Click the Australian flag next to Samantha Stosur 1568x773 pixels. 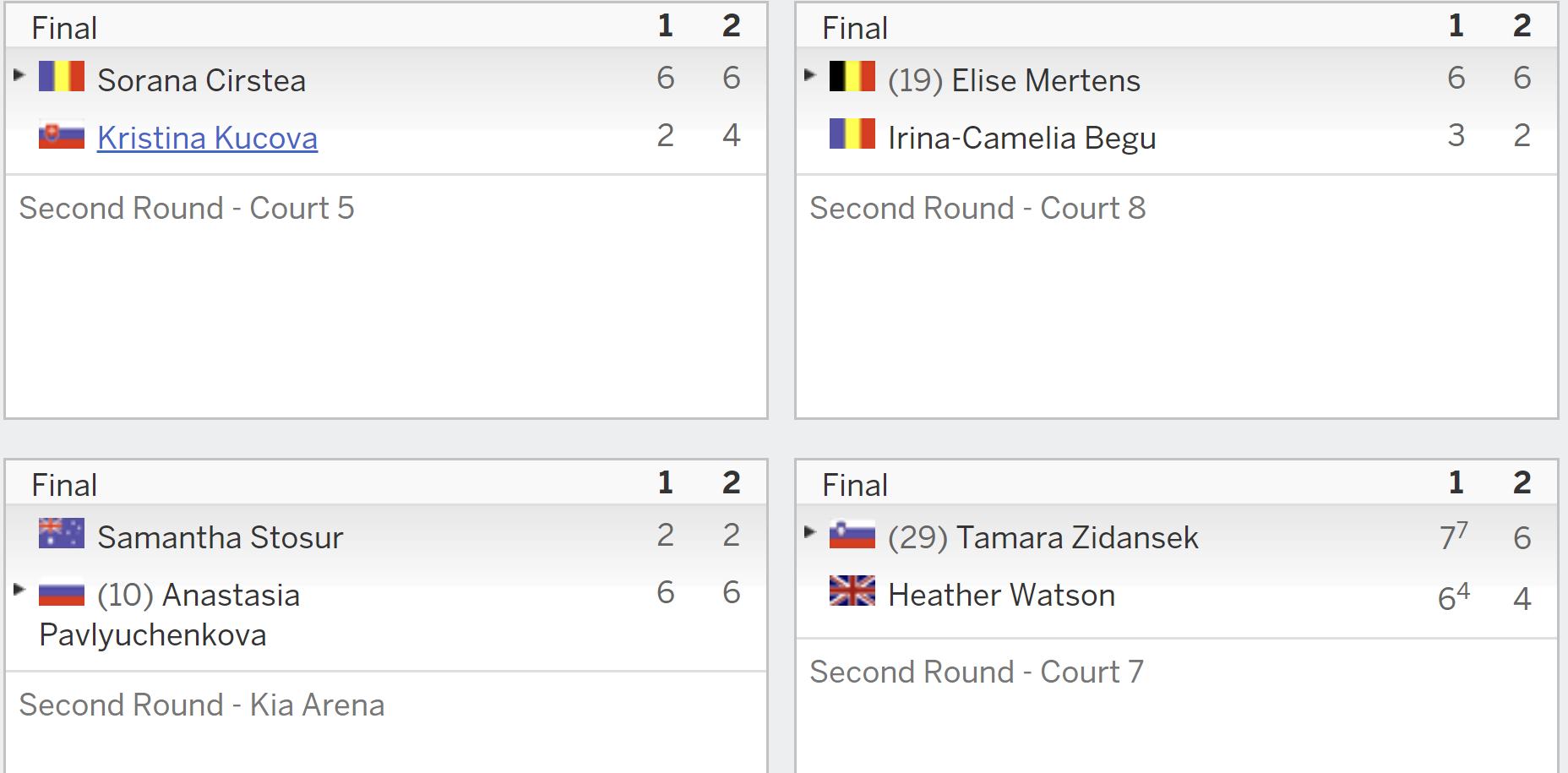click(62, 534)
